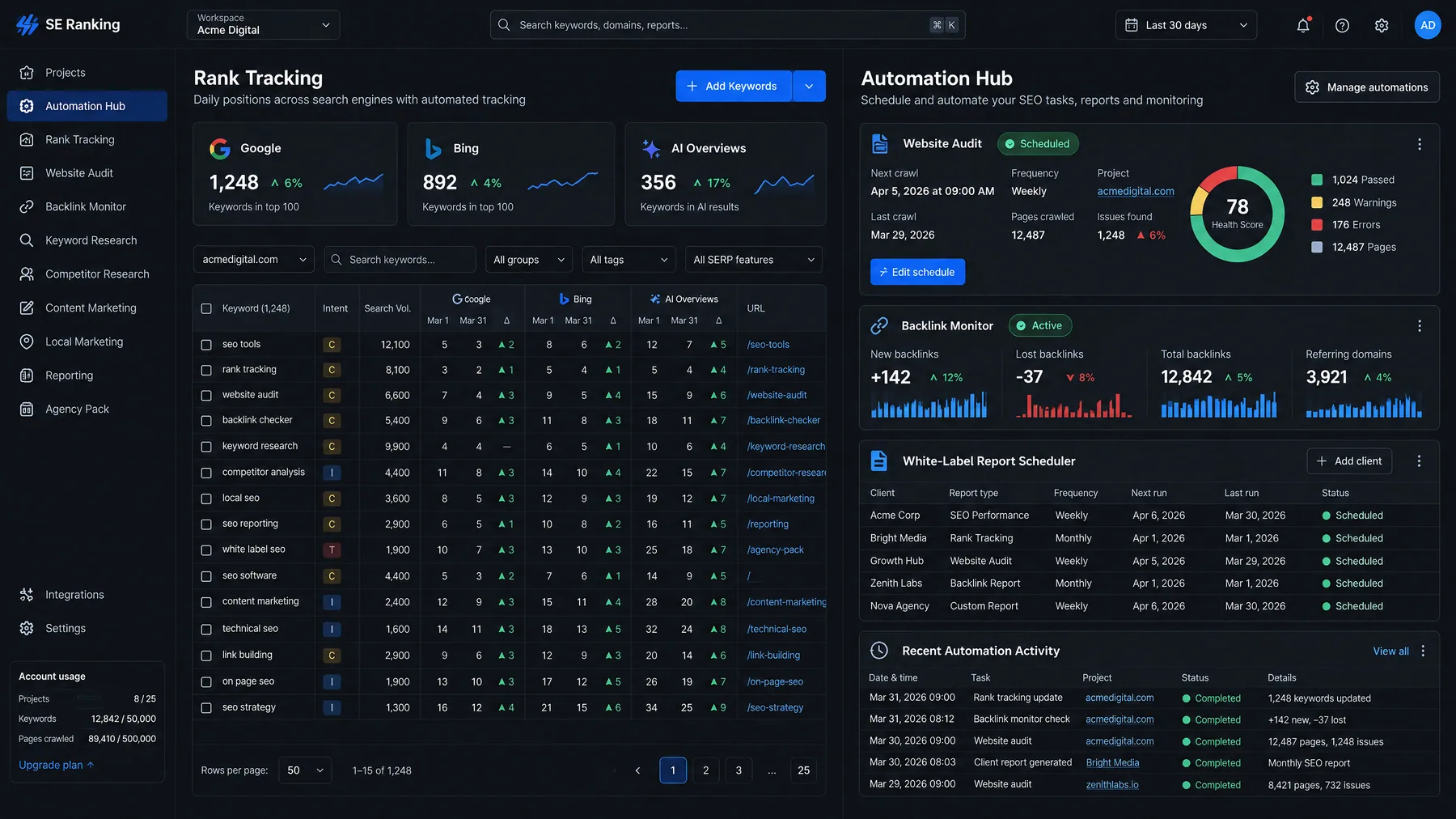Check the 'backlink checker' keyword row

(x=206, y=421)
